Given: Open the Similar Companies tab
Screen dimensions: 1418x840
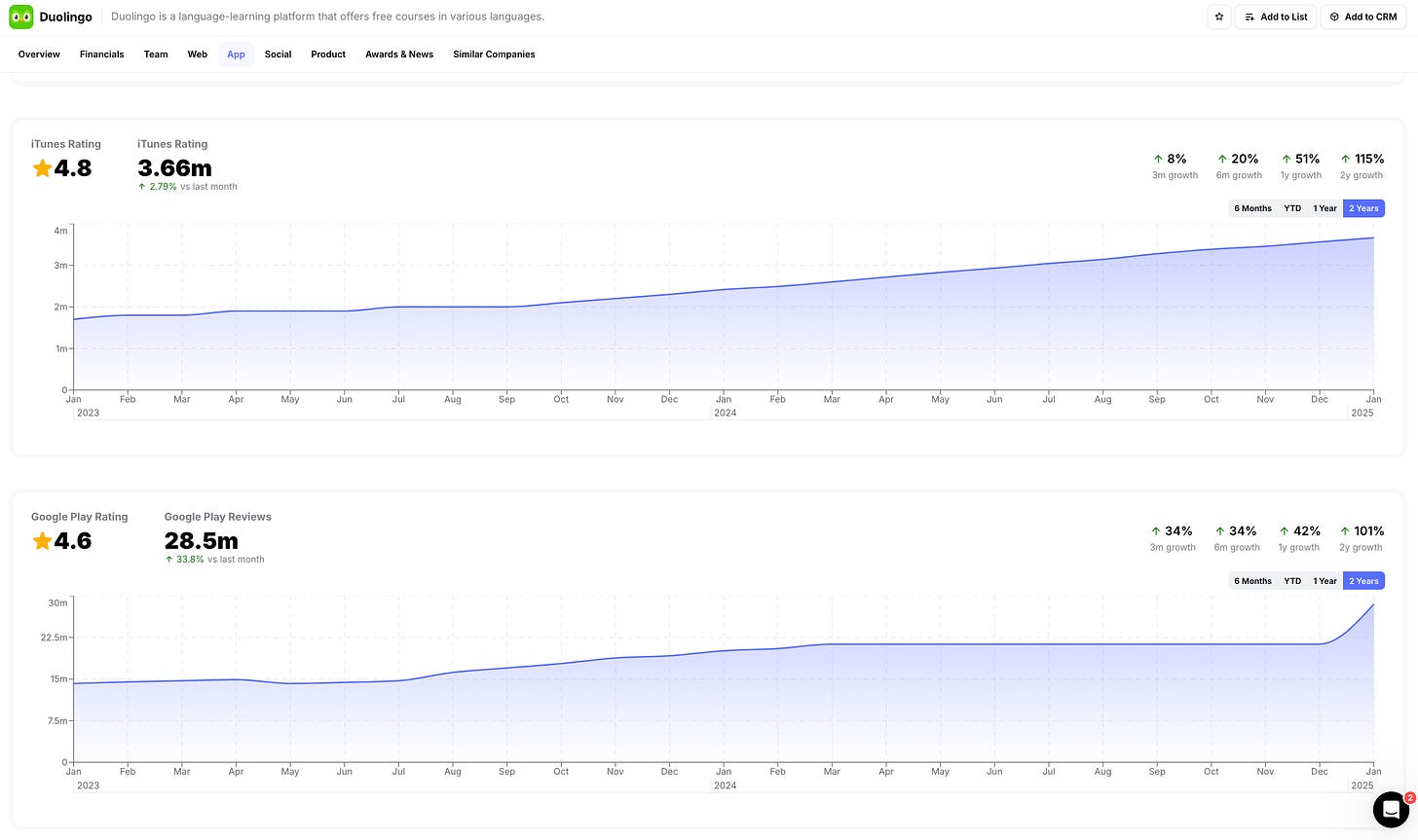Looking at the screenshot, I should coord(494,55).
